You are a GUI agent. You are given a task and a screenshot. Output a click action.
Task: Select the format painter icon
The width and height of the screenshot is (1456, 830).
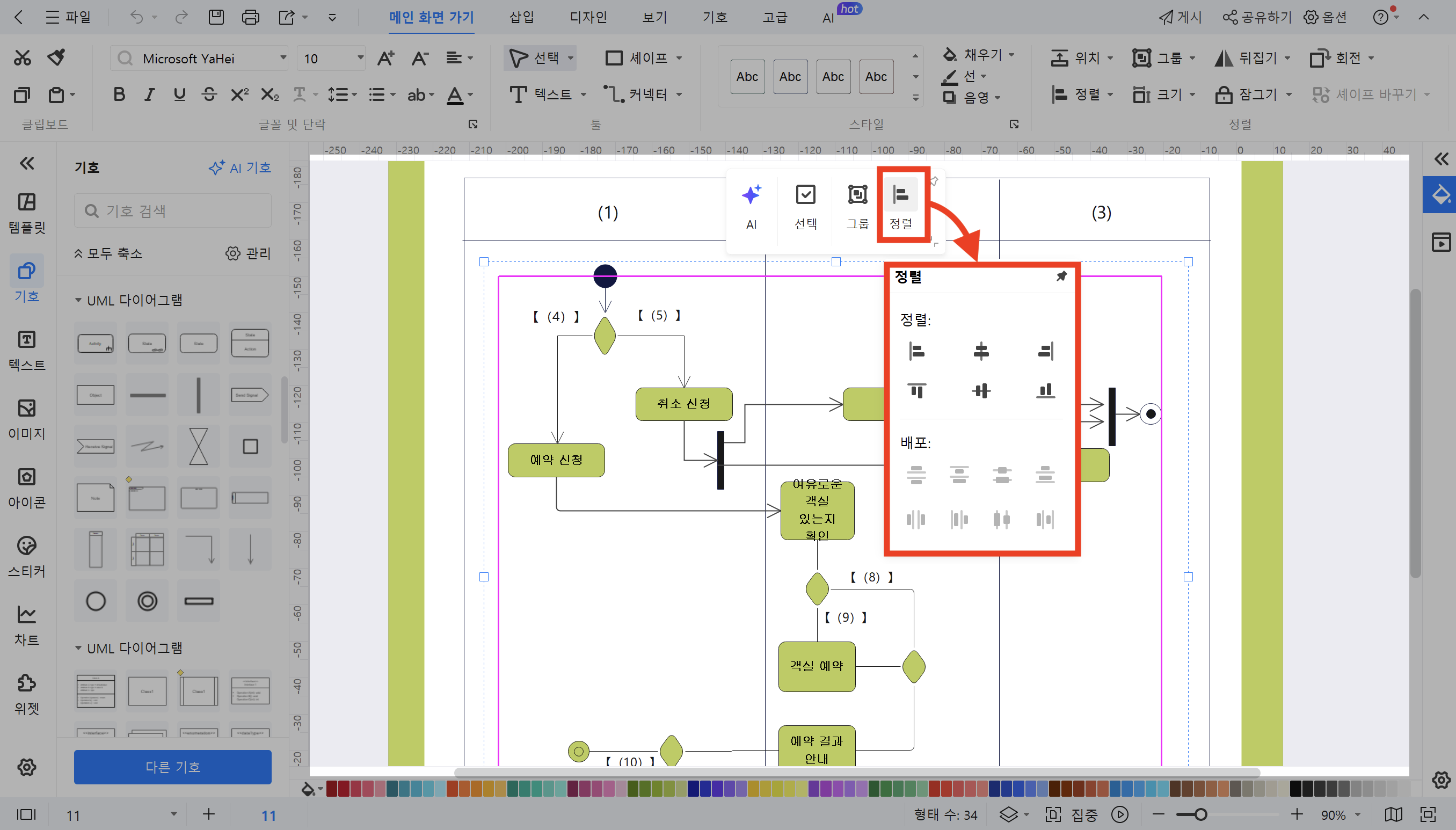56,57
